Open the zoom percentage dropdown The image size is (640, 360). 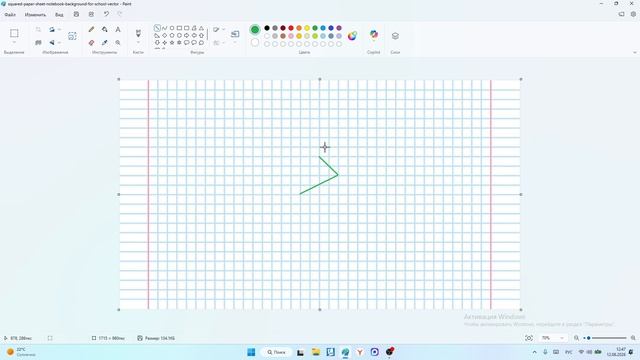coord(562,338)
